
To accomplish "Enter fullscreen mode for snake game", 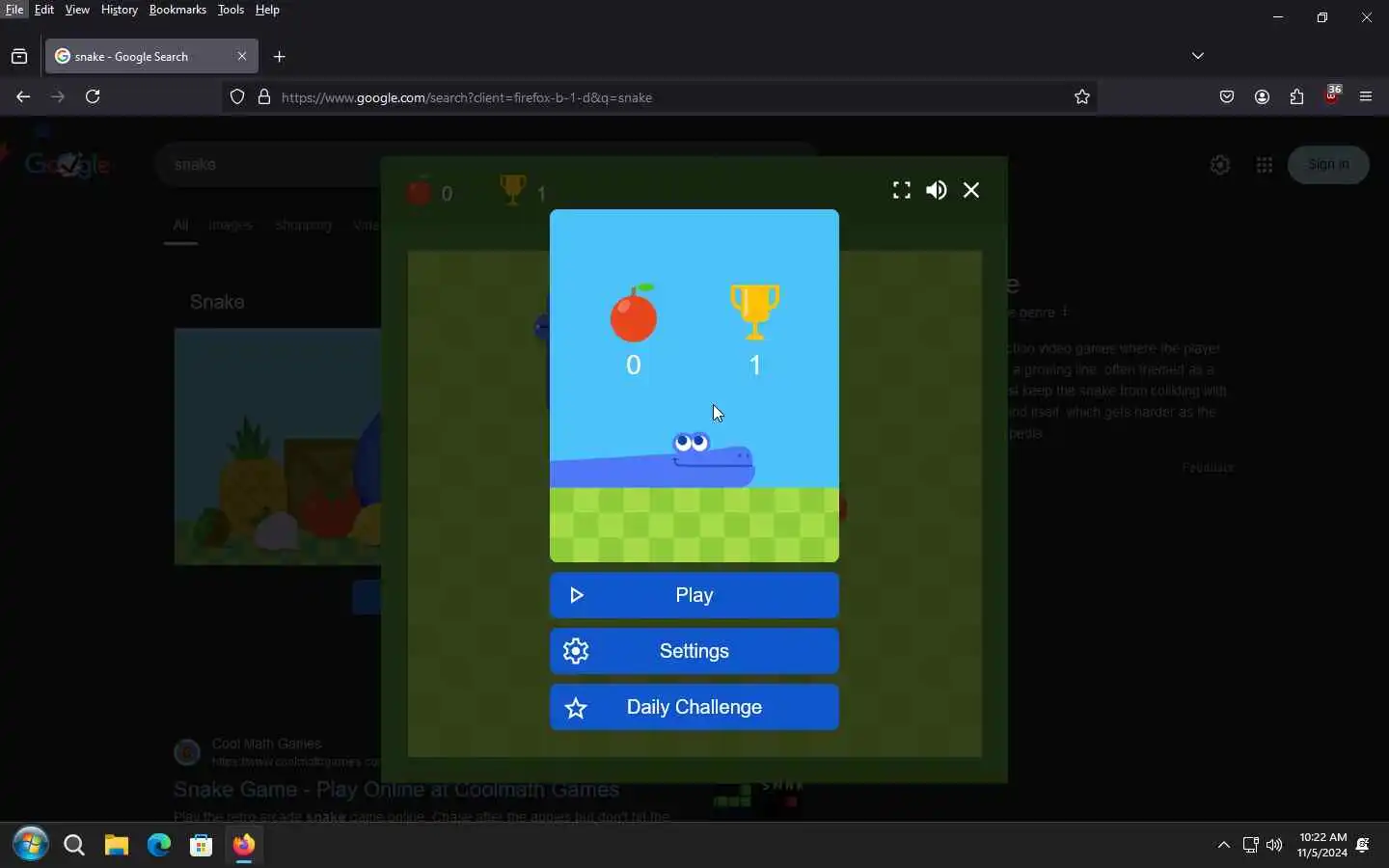I will (902, 191).
